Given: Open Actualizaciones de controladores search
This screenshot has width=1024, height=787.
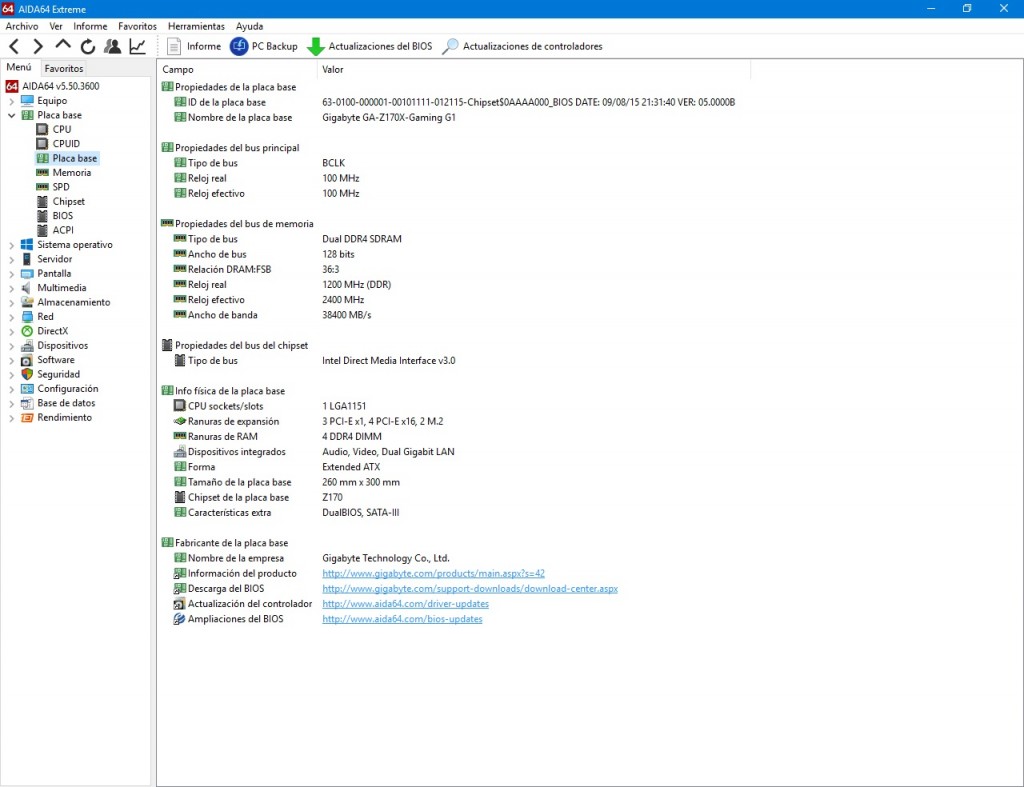Looking at the screenshot, I should (x=522, y=46).
